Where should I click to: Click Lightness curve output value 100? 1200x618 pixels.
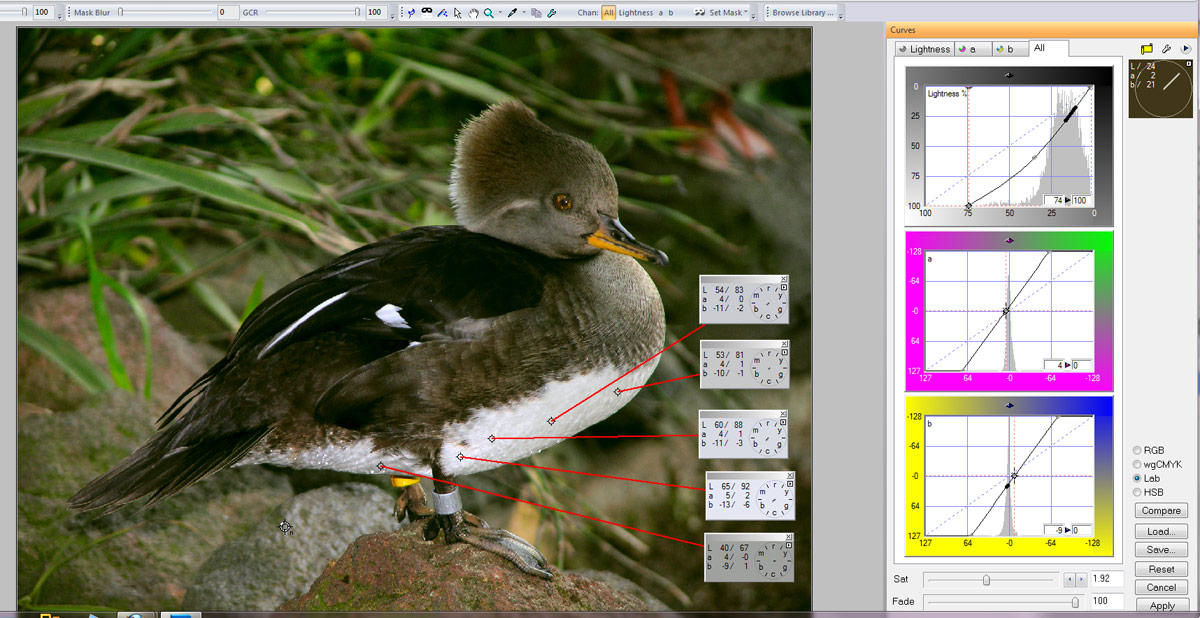click(1079, 200)
